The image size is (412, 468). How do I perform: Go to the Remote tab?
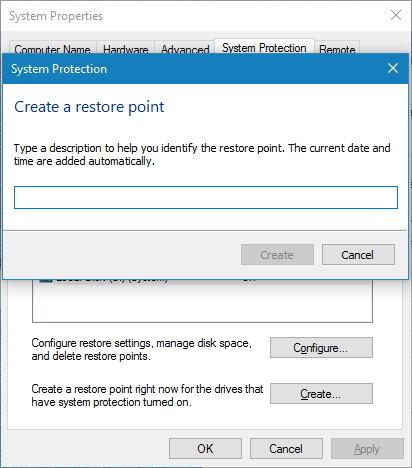pos(337,49)
